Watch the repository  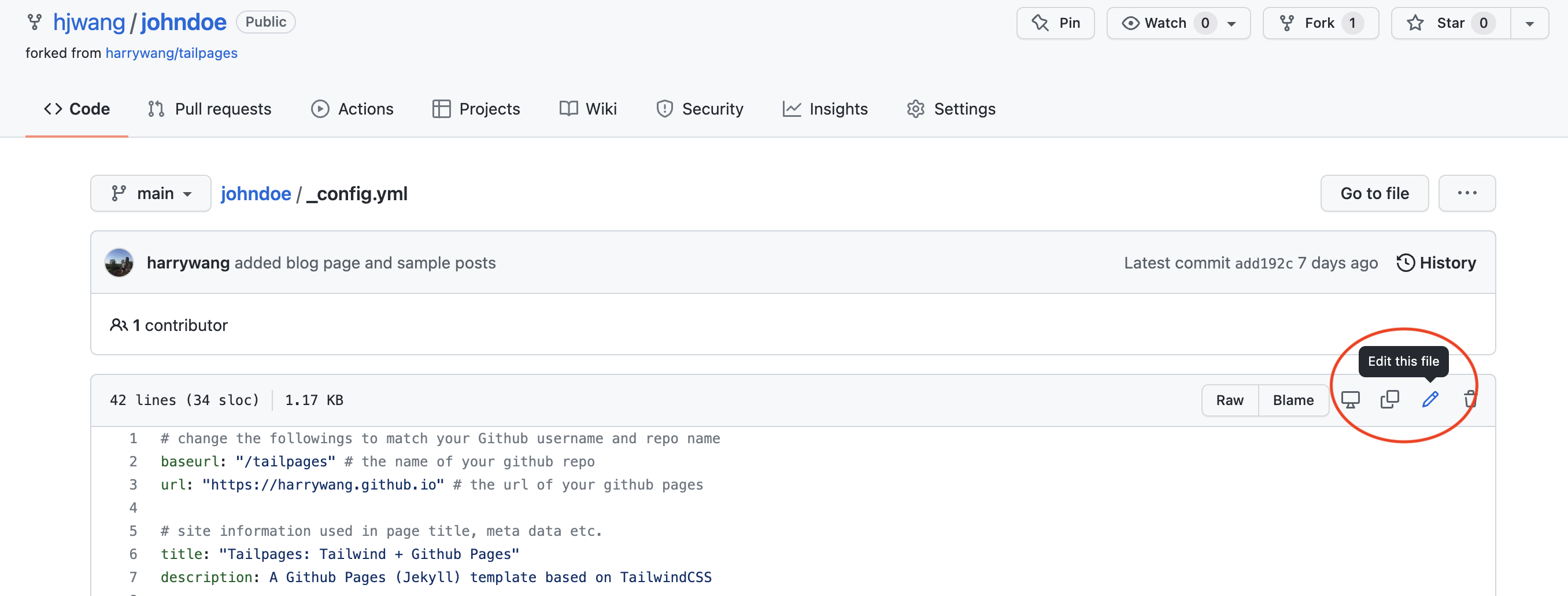tap(1164, 23)
